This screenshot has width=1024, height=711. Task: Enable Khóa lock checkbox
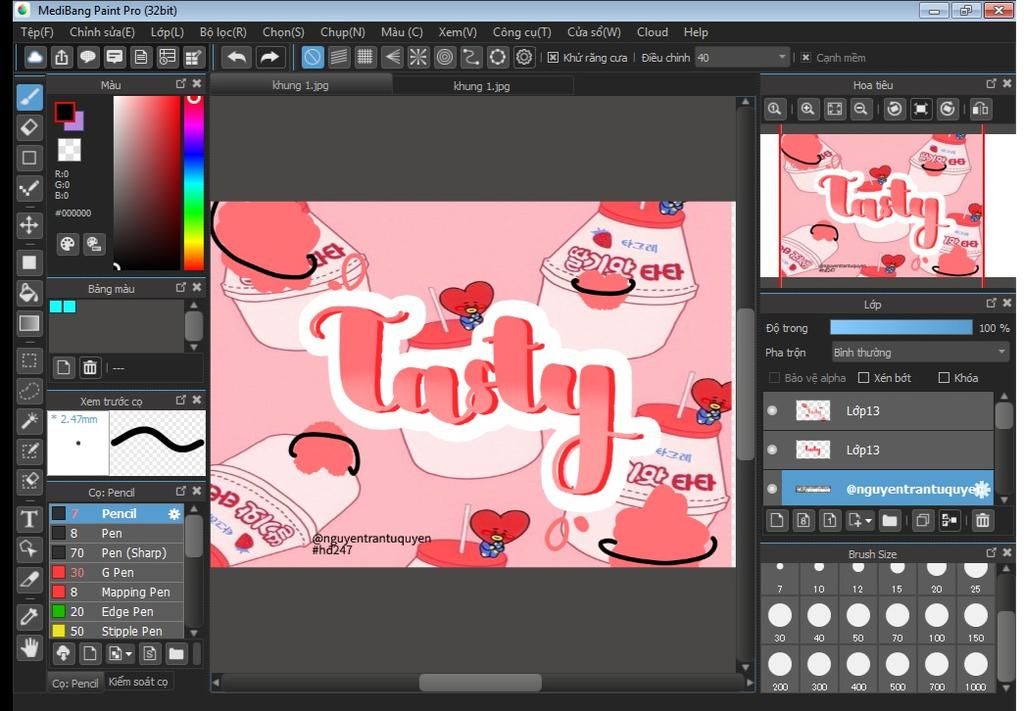[x=944, y=377]
